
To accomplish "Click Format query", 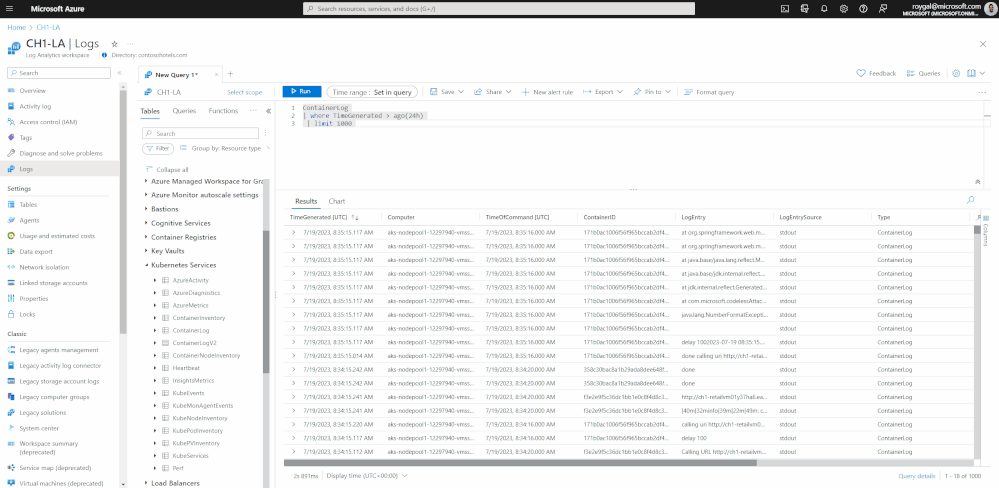I will 709,92.
